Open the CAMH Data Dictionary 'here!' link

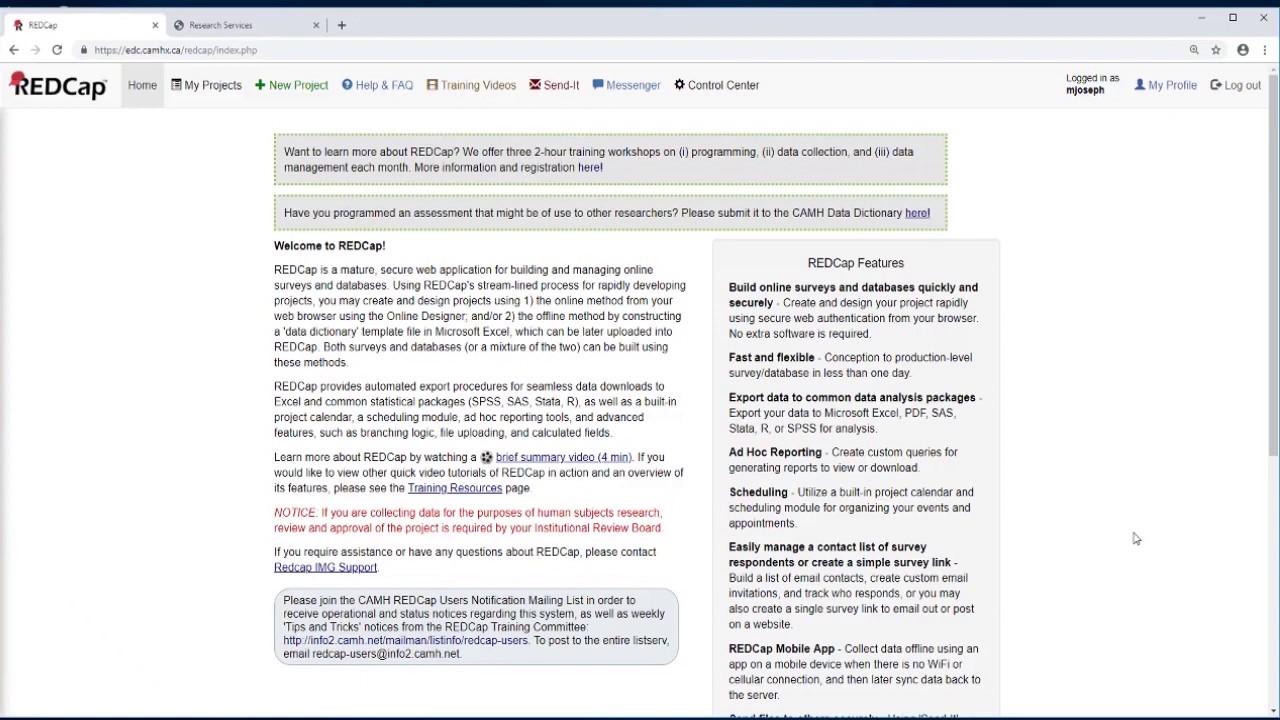coord(917,213)
